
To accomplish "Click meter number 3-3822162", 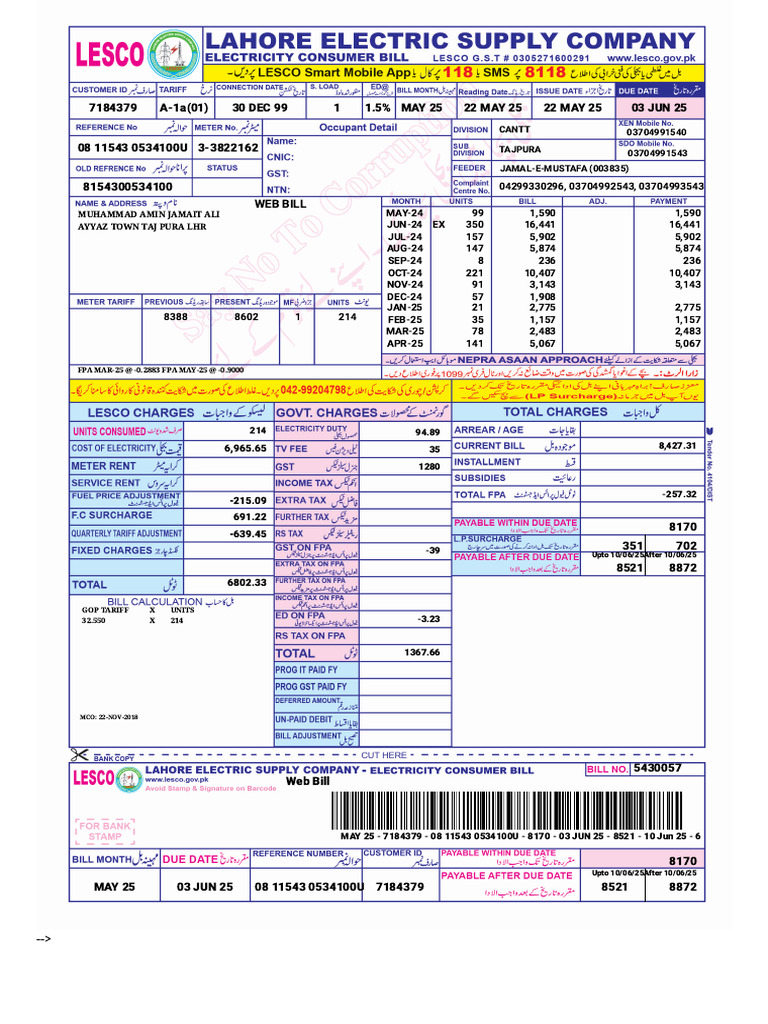I will click(x=228, y=148).
